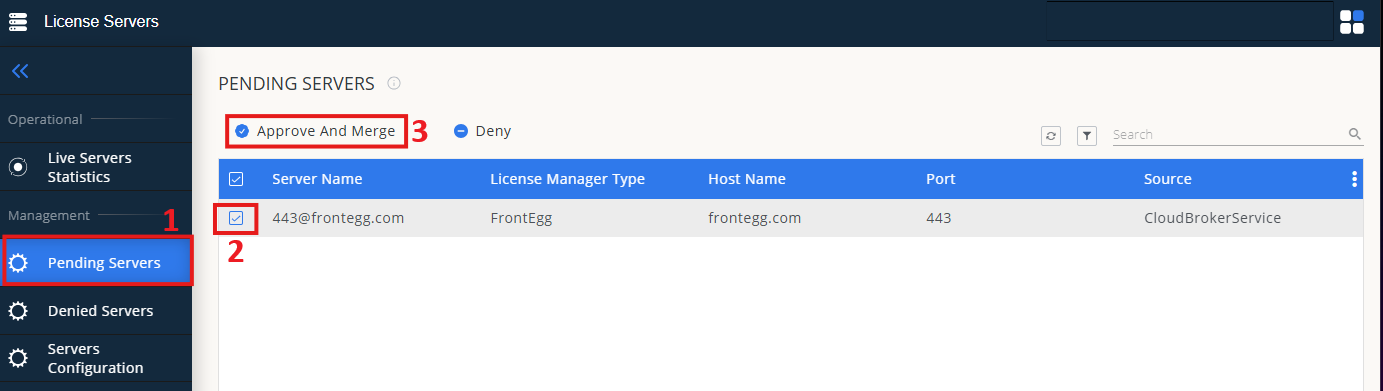The height and width of the screenshot is (391, 1383).
Task: Sort by Server Name column
Action: coord(317,179)
